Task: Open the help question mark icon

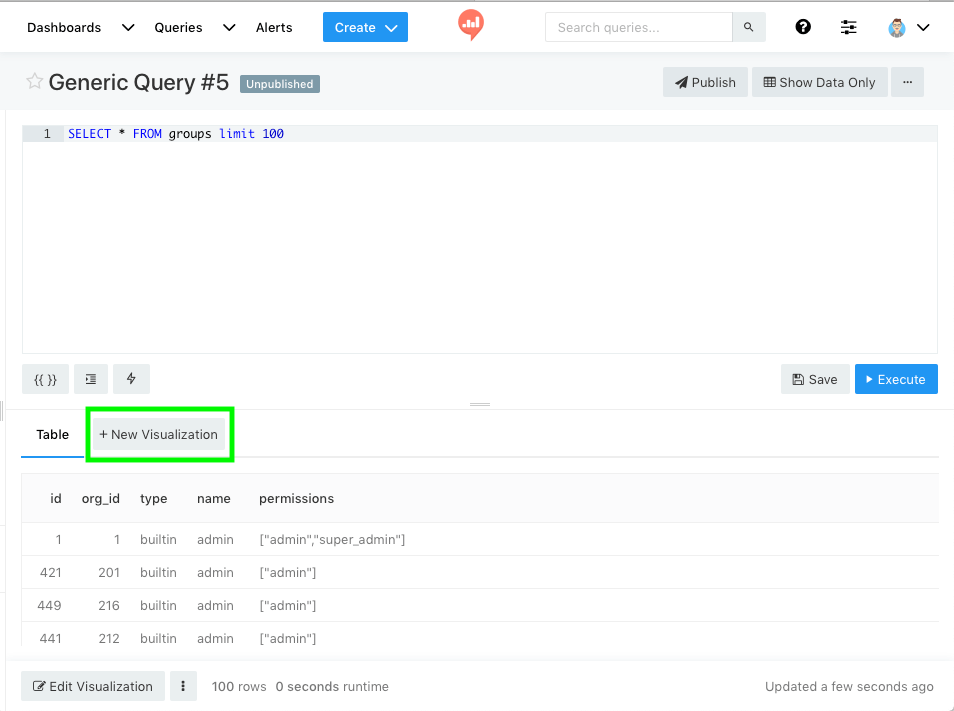Action: click(x=802, y=27)
